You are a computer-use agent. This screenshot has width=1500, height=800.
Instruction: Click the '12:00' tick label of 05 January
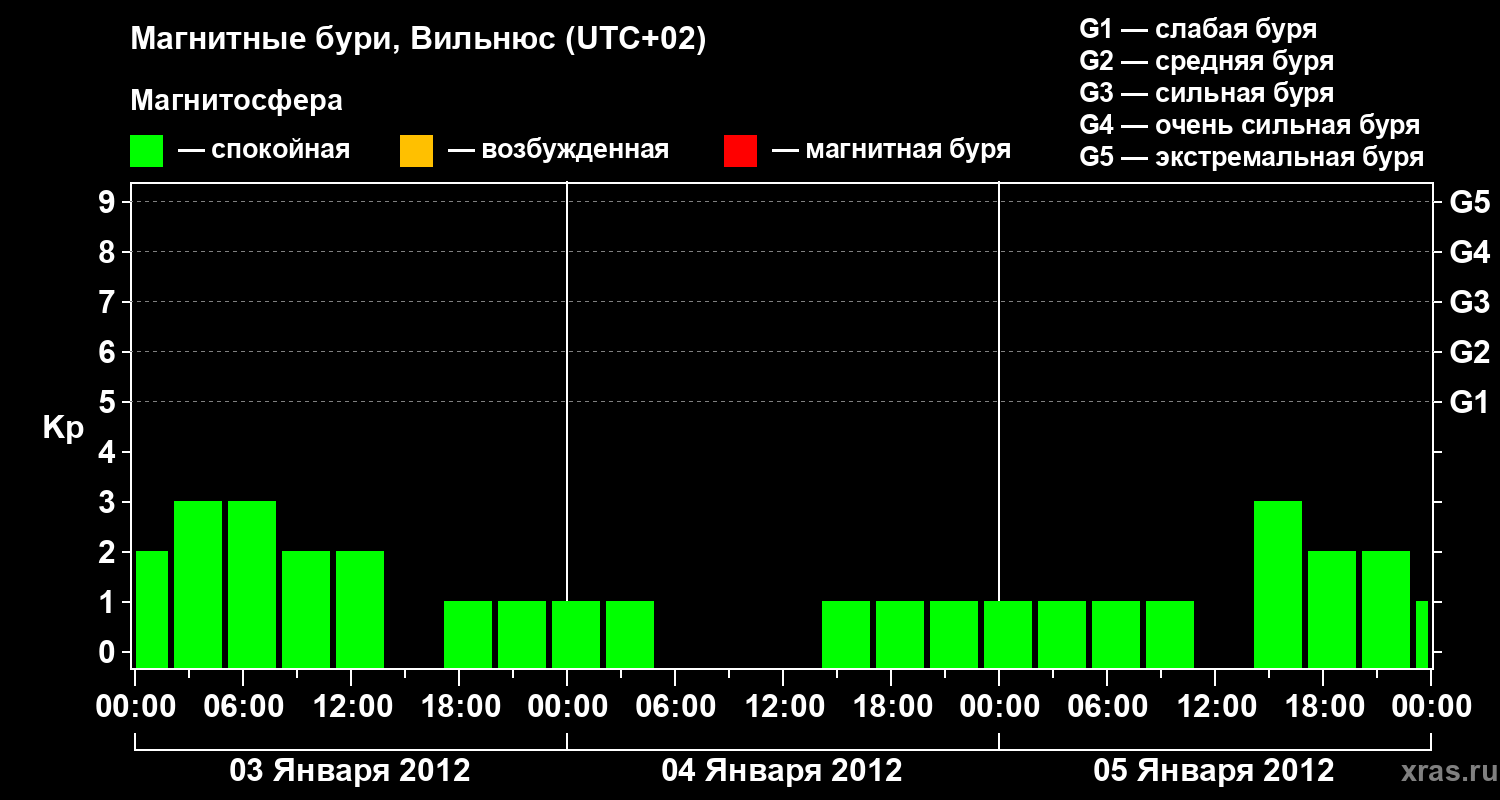click(x=1216, y=706)
